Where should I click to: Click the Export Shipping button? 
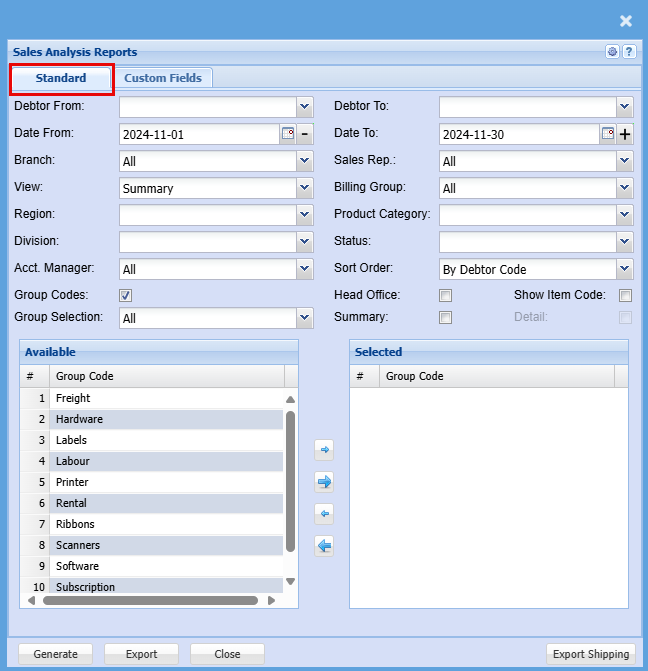point(590,654)
